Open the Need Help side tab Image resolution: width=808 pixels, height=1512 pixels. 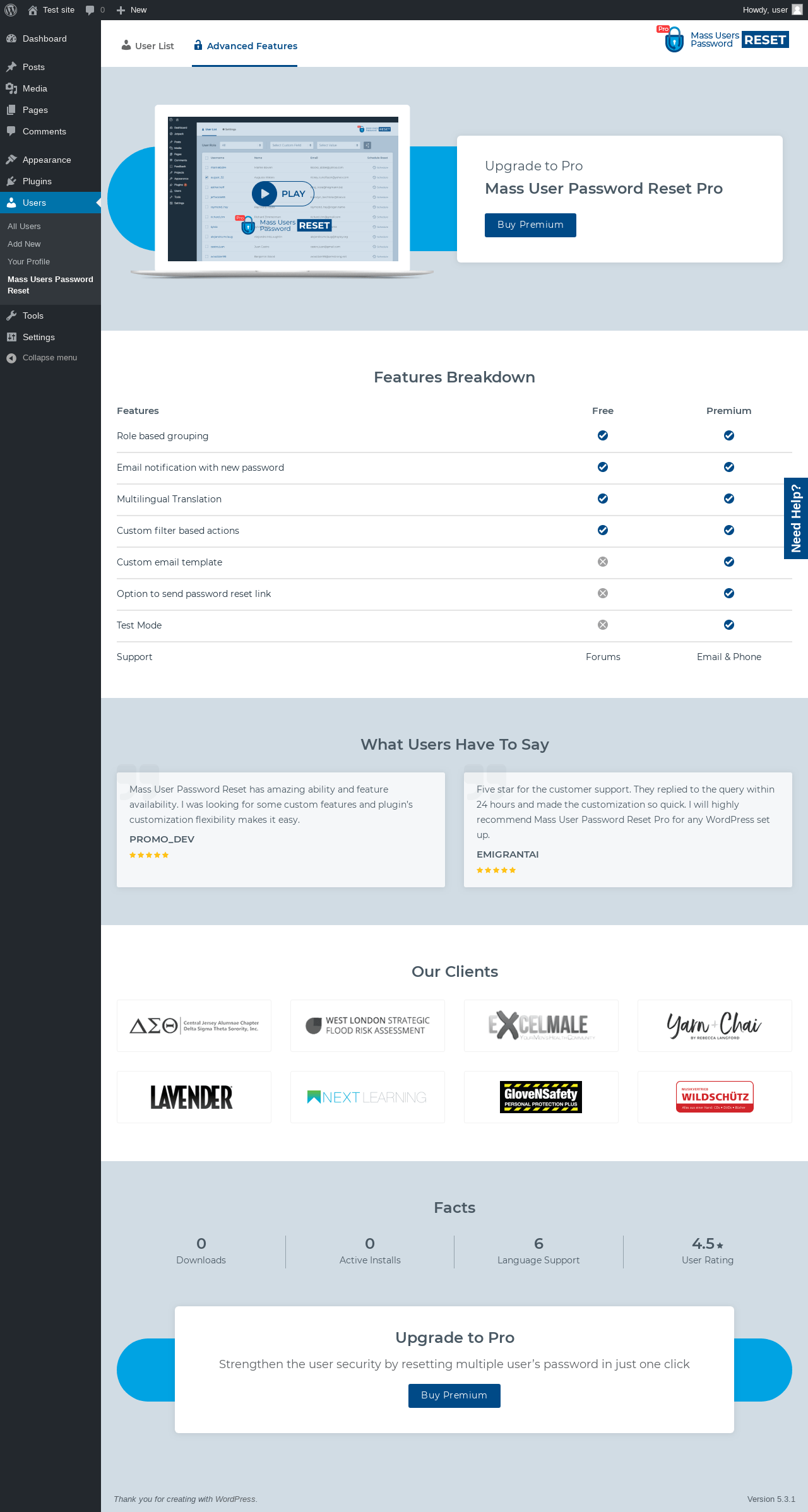pyautogui.click(x=796, y=518)
